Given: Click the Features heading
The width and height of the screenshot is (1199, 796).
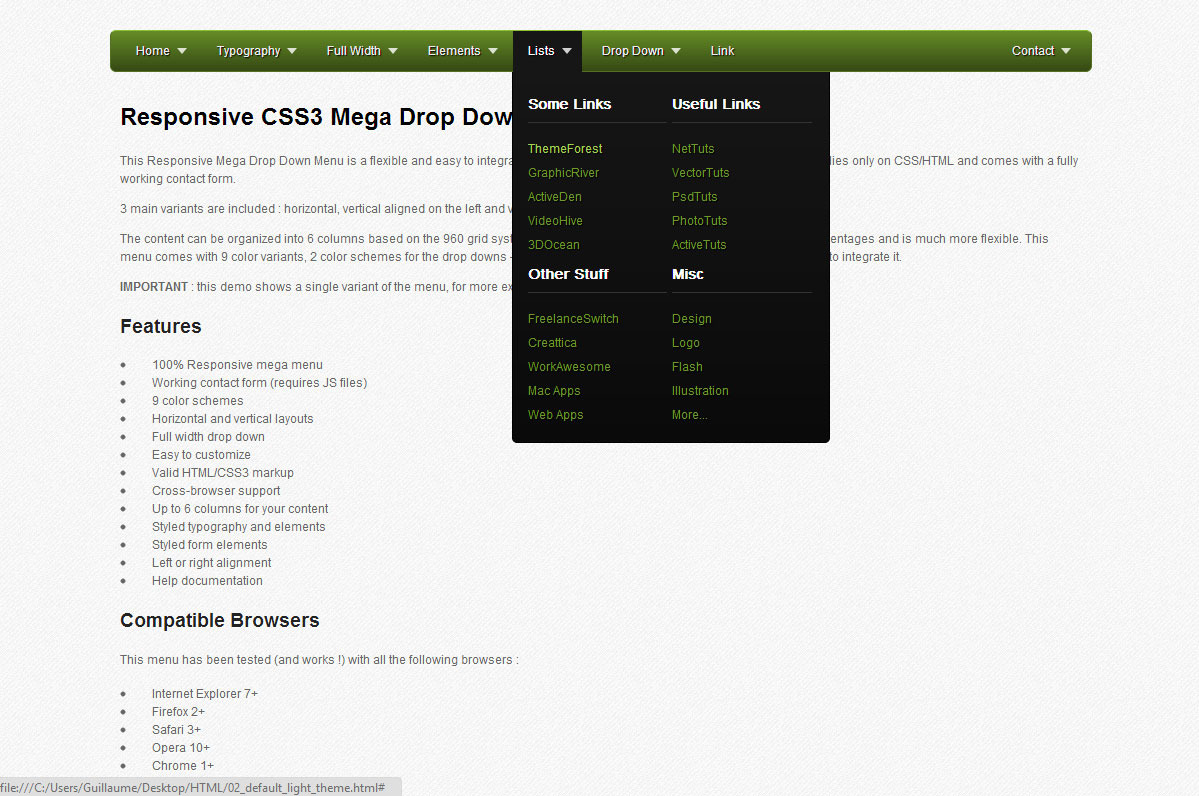Looking at the screenshot, I should coord(161,327).
